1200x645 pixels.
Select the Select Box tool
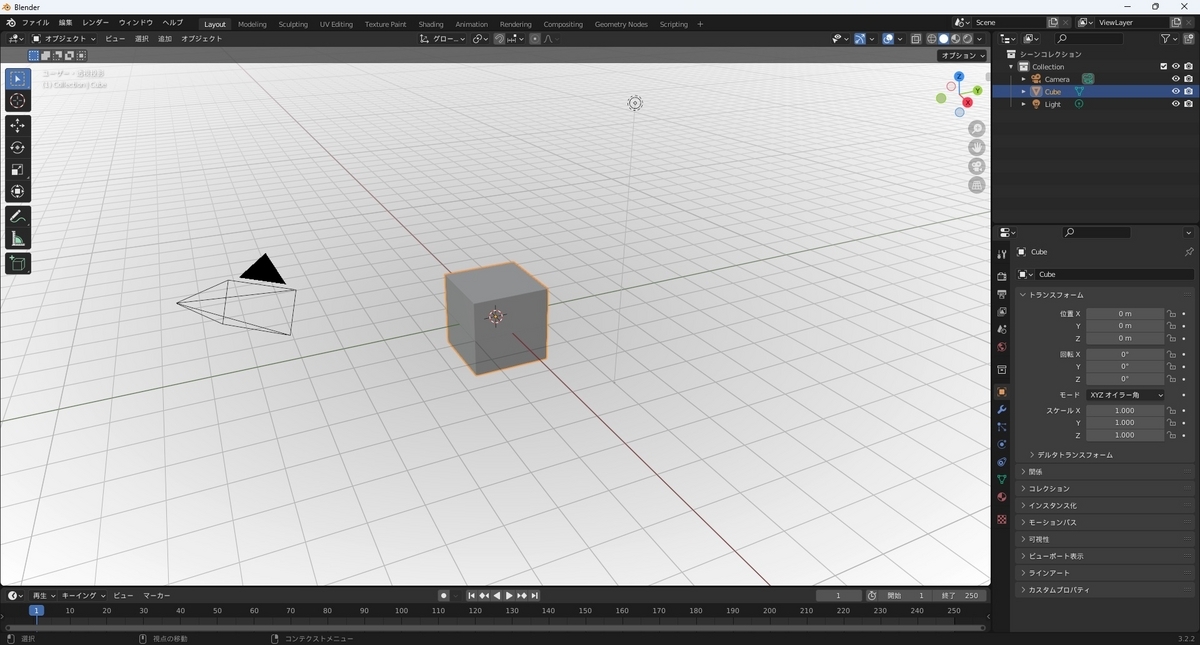click(x=18, y=79)
